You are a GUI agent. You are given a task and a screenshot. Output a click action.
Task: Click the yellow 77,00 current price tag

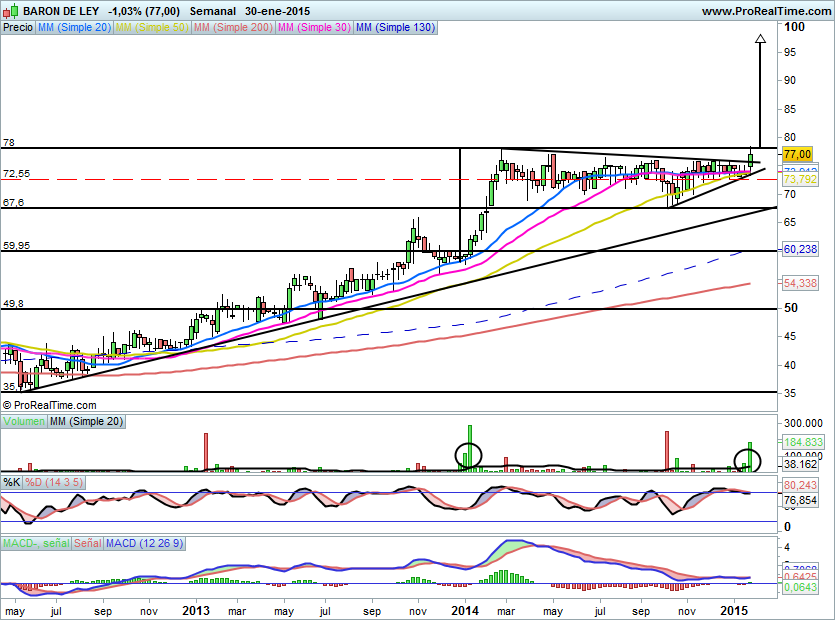(796, 155)
